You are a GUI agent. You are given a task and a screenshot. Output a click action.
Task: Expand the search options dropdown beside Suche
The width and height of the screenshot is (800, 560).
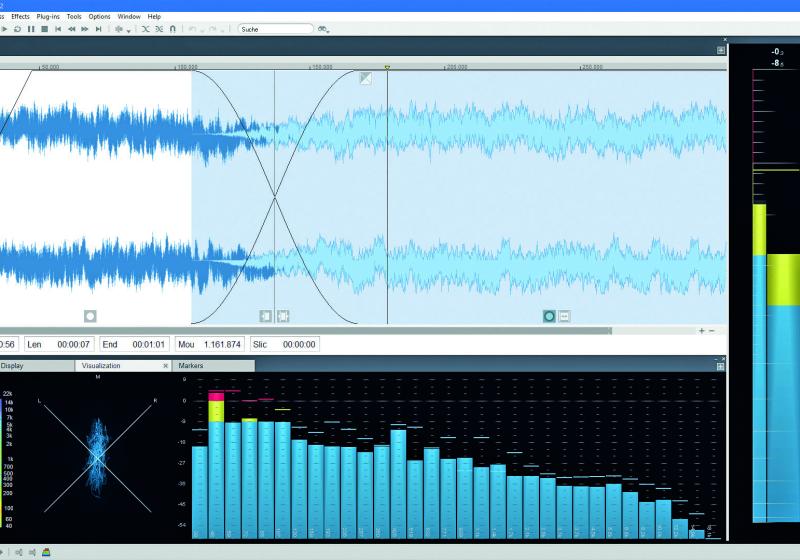(x=324, y=29)
